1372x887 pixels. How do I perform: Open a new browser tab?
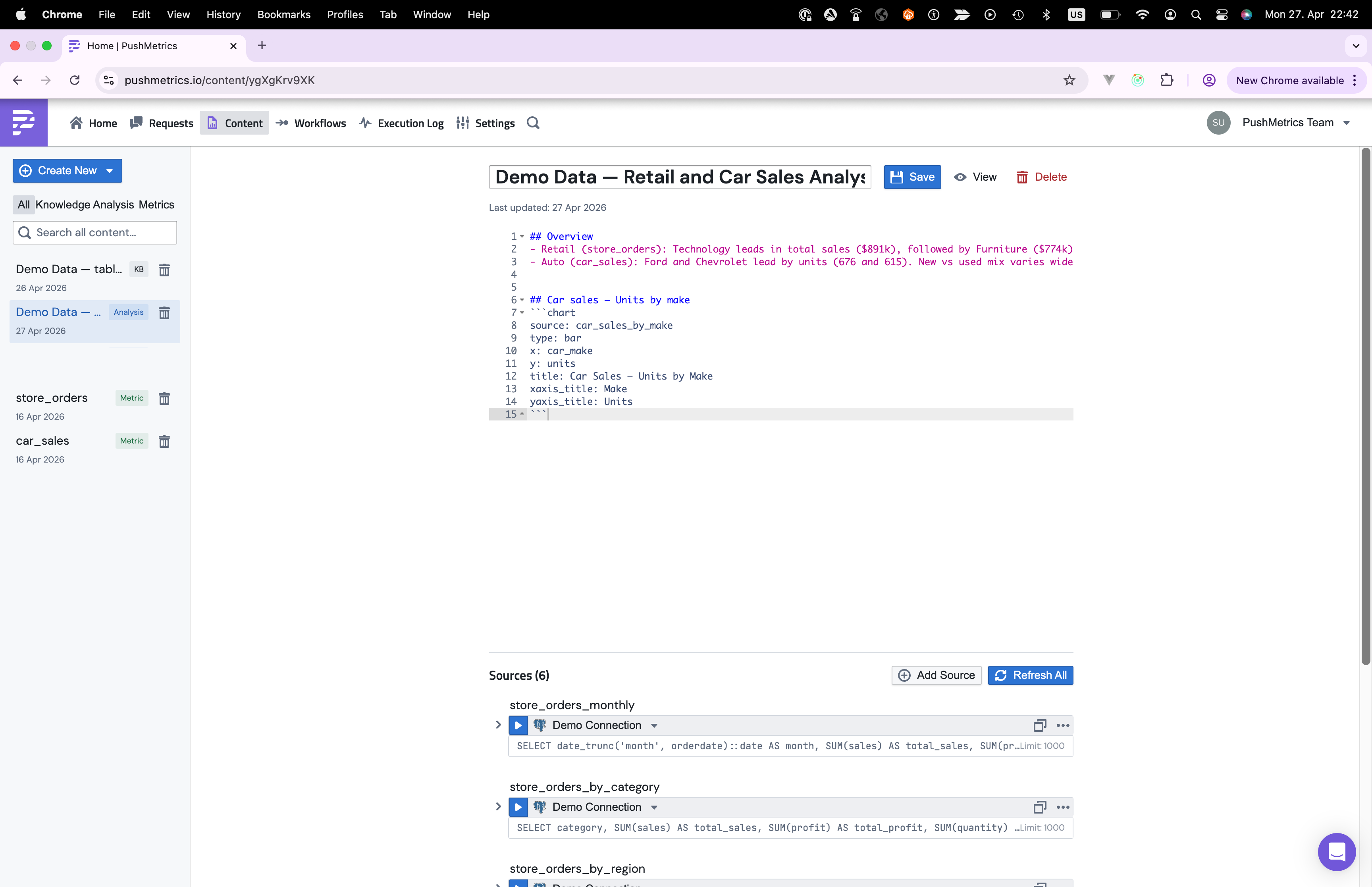(262, 46)
